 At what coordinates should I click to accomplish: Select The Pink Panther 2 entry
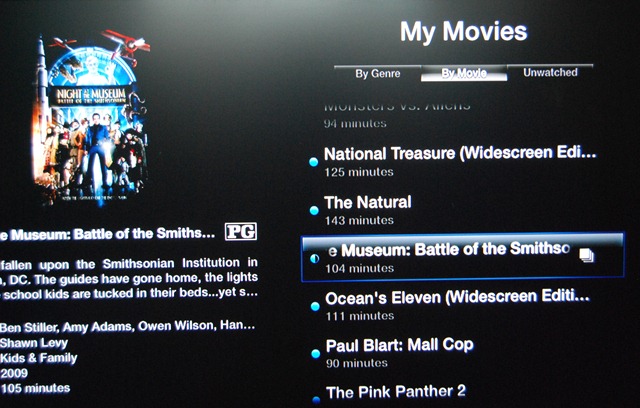(x=453, y=394)
